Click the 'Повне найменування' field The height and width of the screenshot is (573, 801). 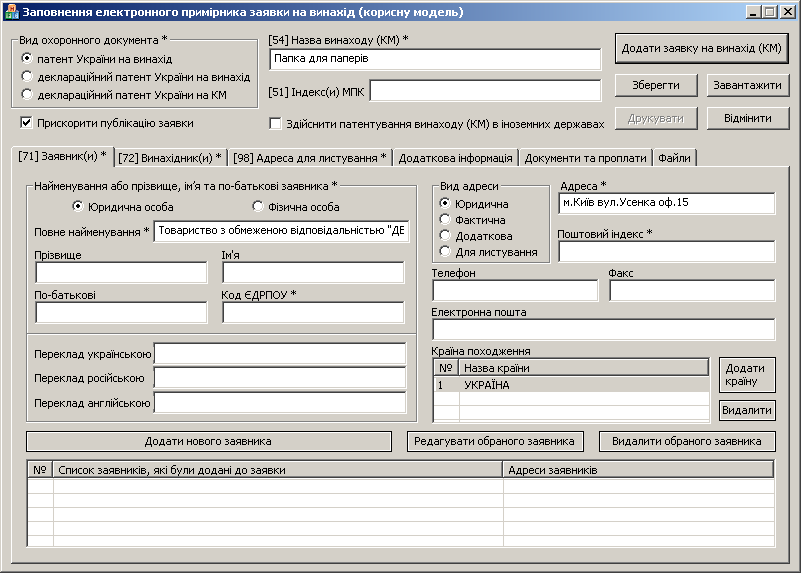[x=281, y=231]
